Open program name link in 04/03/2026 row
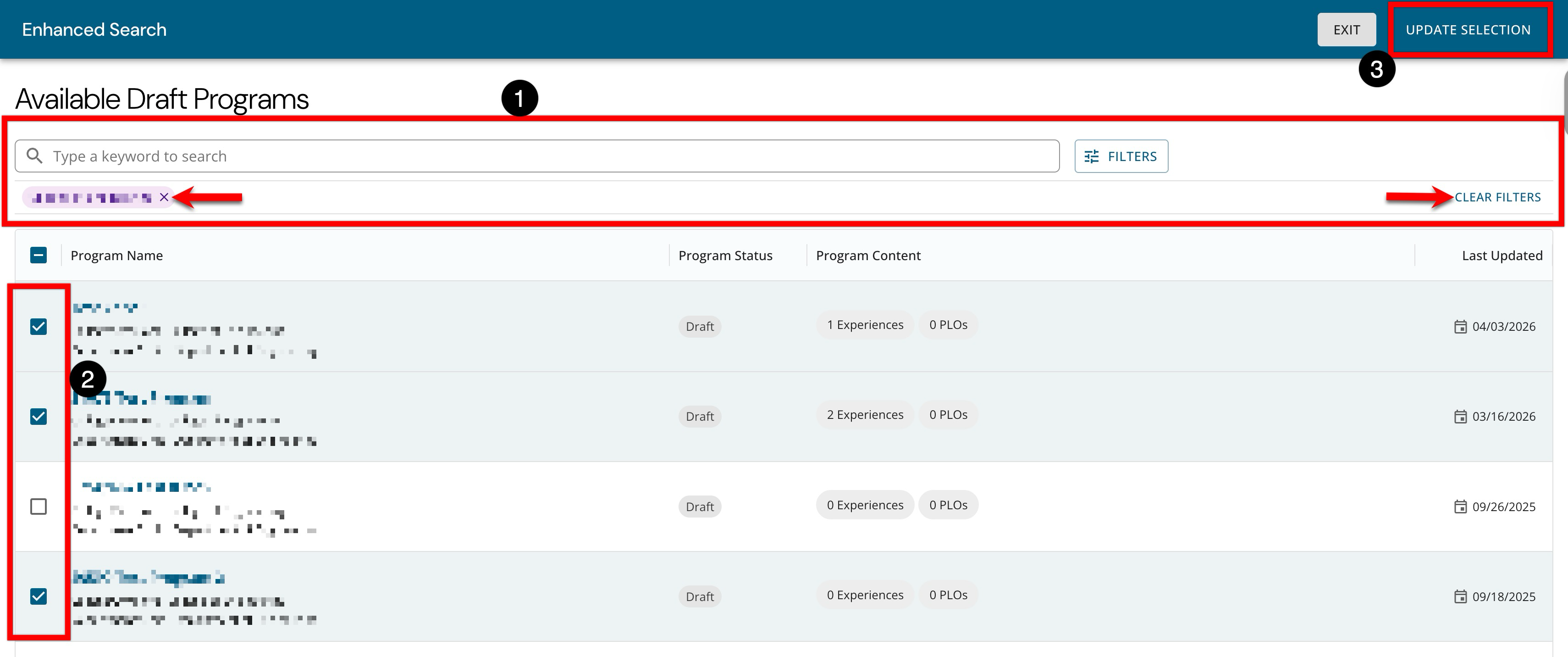This screenshot has height=657, width=1568. [105, 307]
